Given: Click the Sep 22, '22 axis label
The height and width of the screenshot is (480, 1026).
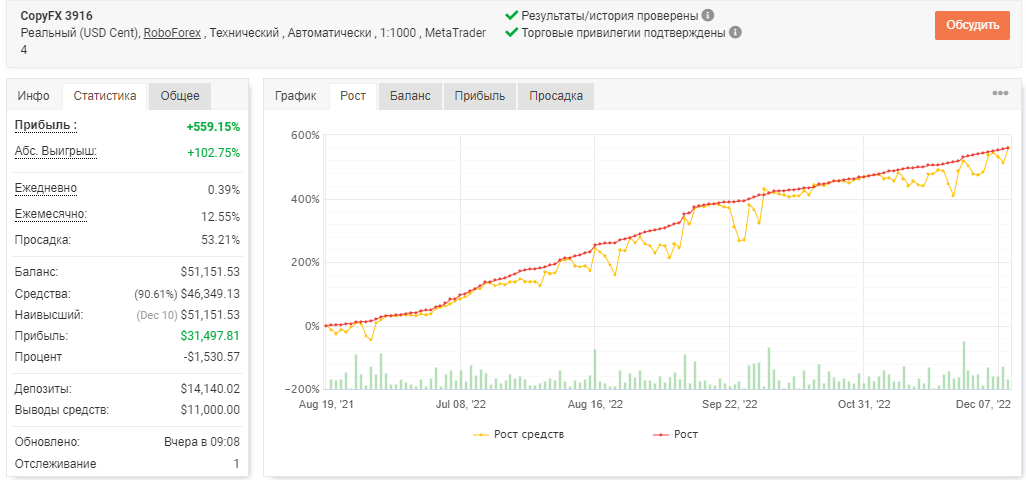Looking at the screenshot, I should coord(729,405).
